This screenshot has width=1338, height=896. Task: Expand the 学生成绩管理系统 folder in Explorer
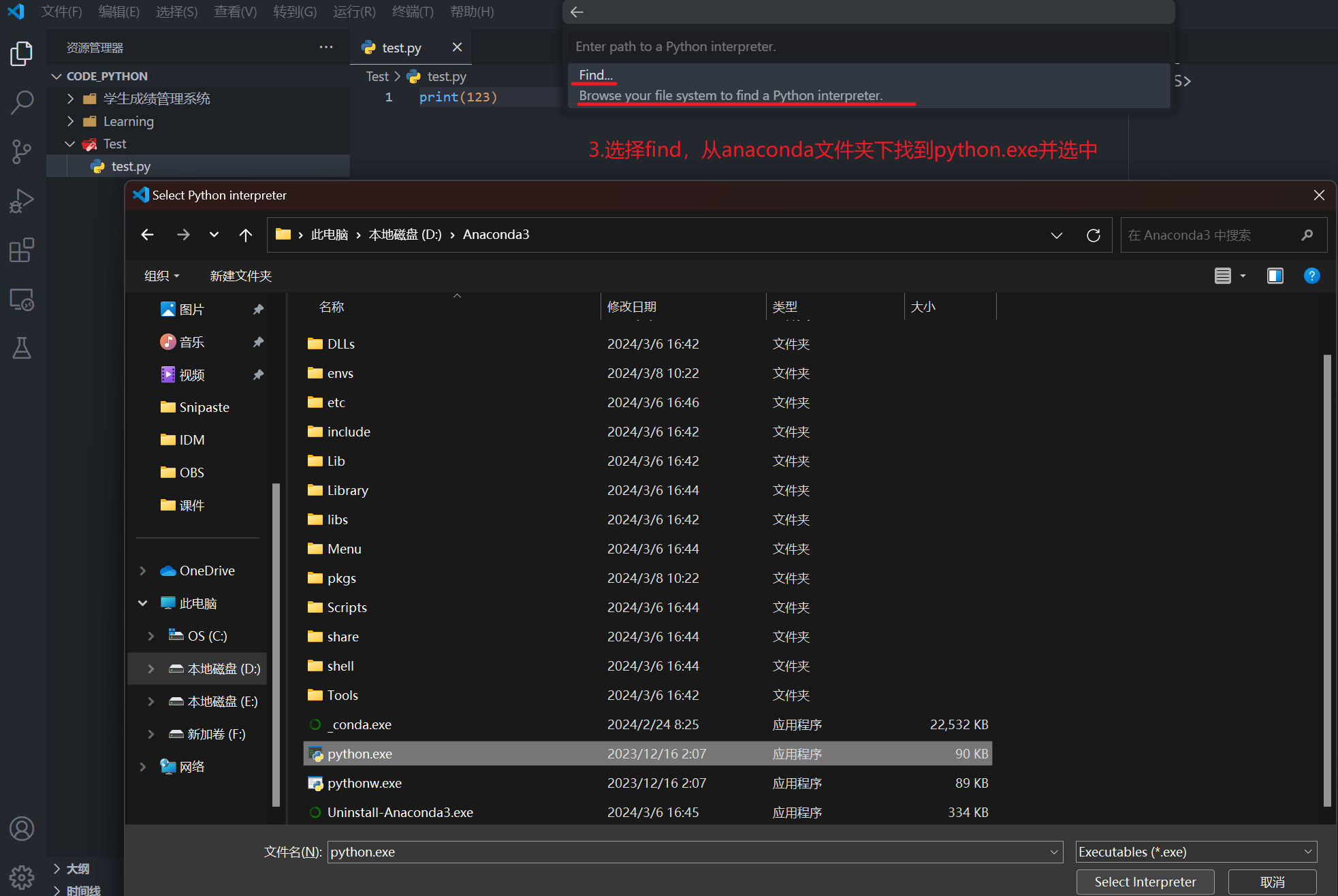(x=70, y=99)
